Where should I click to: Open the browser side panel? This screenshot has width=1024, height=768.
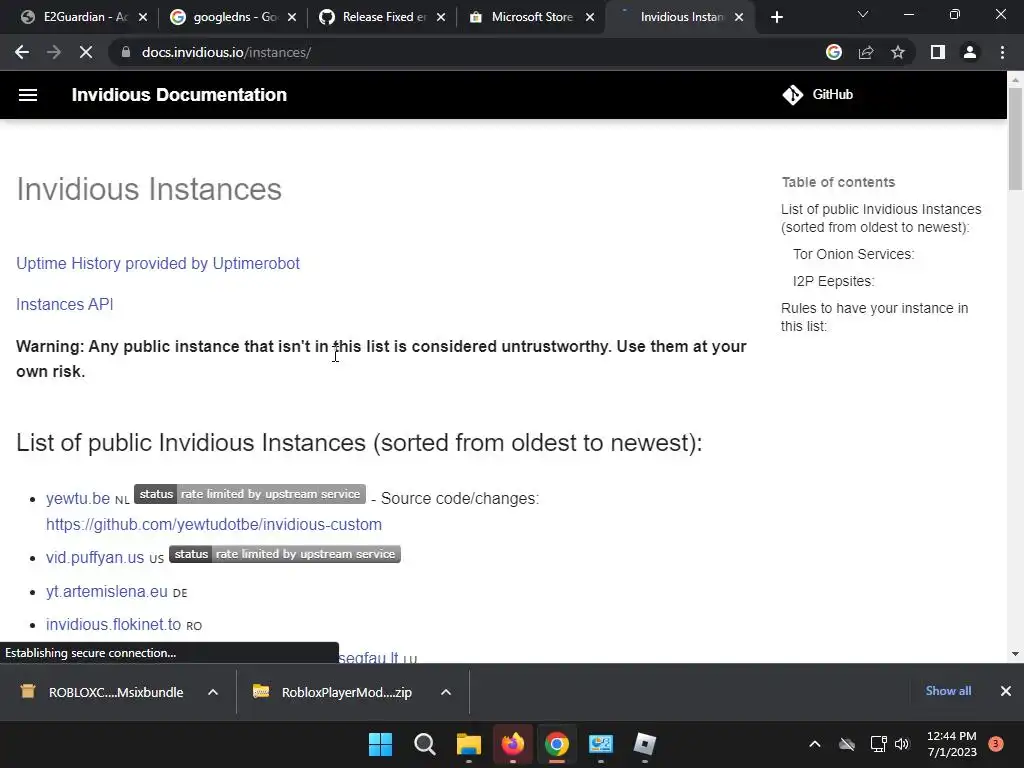(938, 52)
